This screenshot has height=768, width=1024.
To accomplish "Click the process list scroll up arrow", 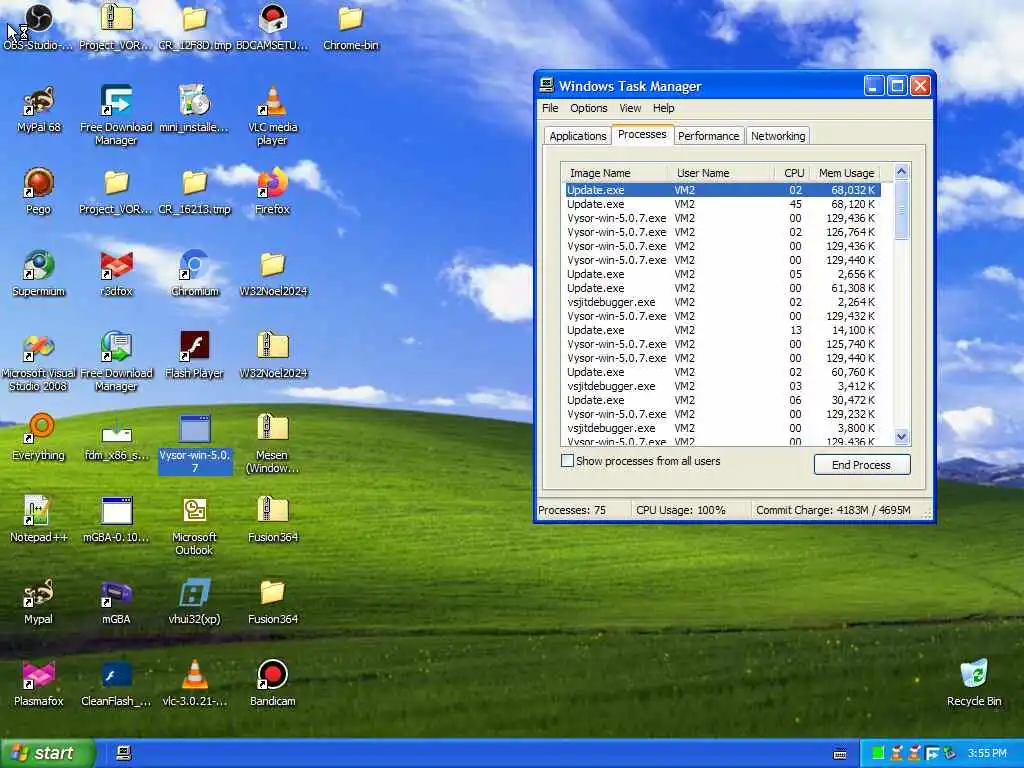I will [x=902, y=172].
